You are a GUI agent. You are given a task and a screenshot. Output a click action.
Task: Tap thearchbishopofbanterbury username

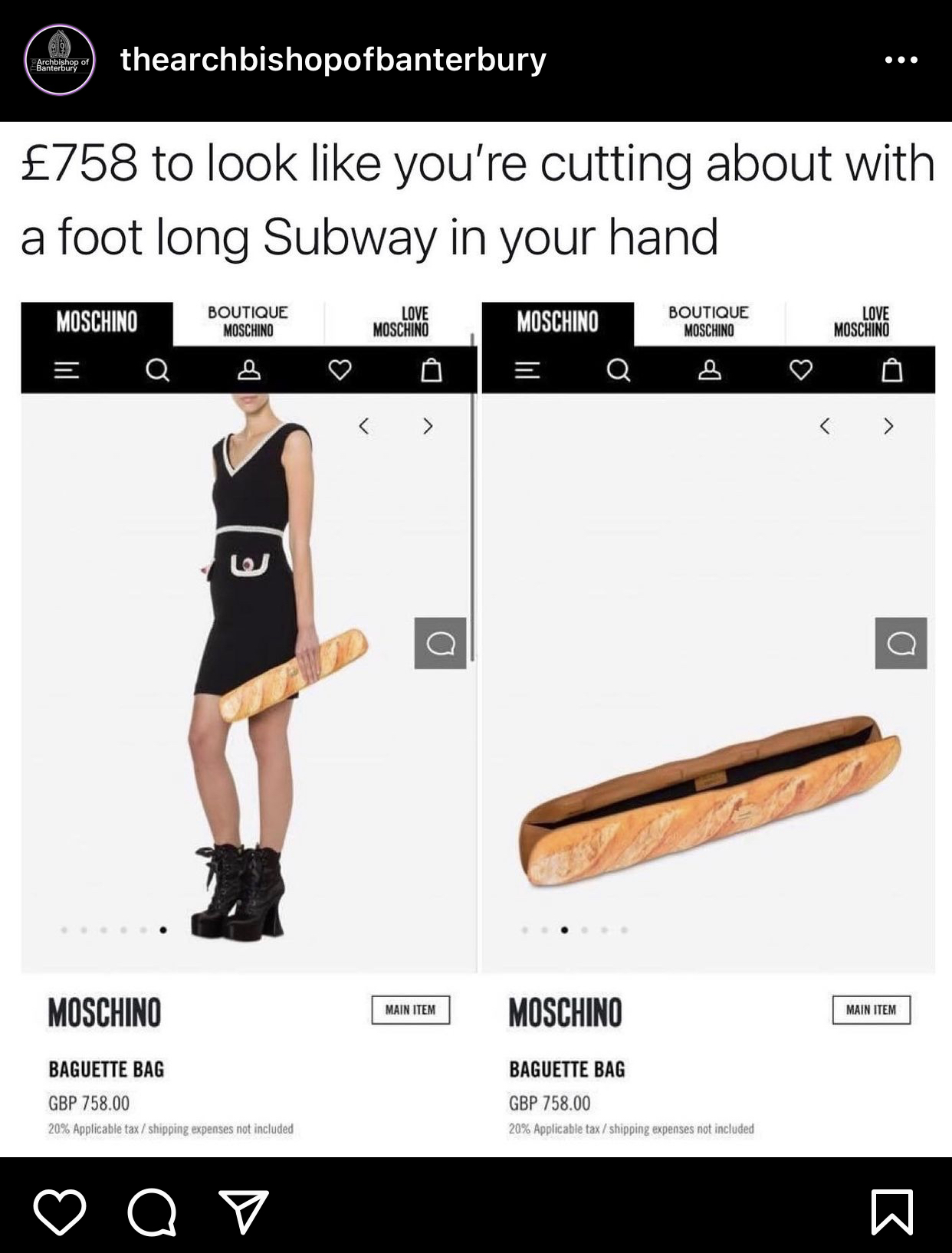(x=333, y=60)
